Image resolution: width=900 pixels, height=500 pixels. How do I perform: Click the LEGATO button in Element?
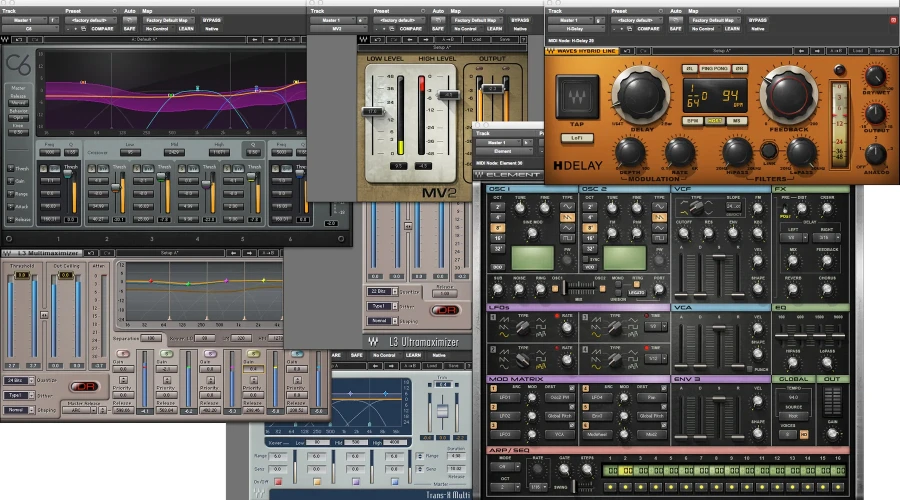click(637, 292)
